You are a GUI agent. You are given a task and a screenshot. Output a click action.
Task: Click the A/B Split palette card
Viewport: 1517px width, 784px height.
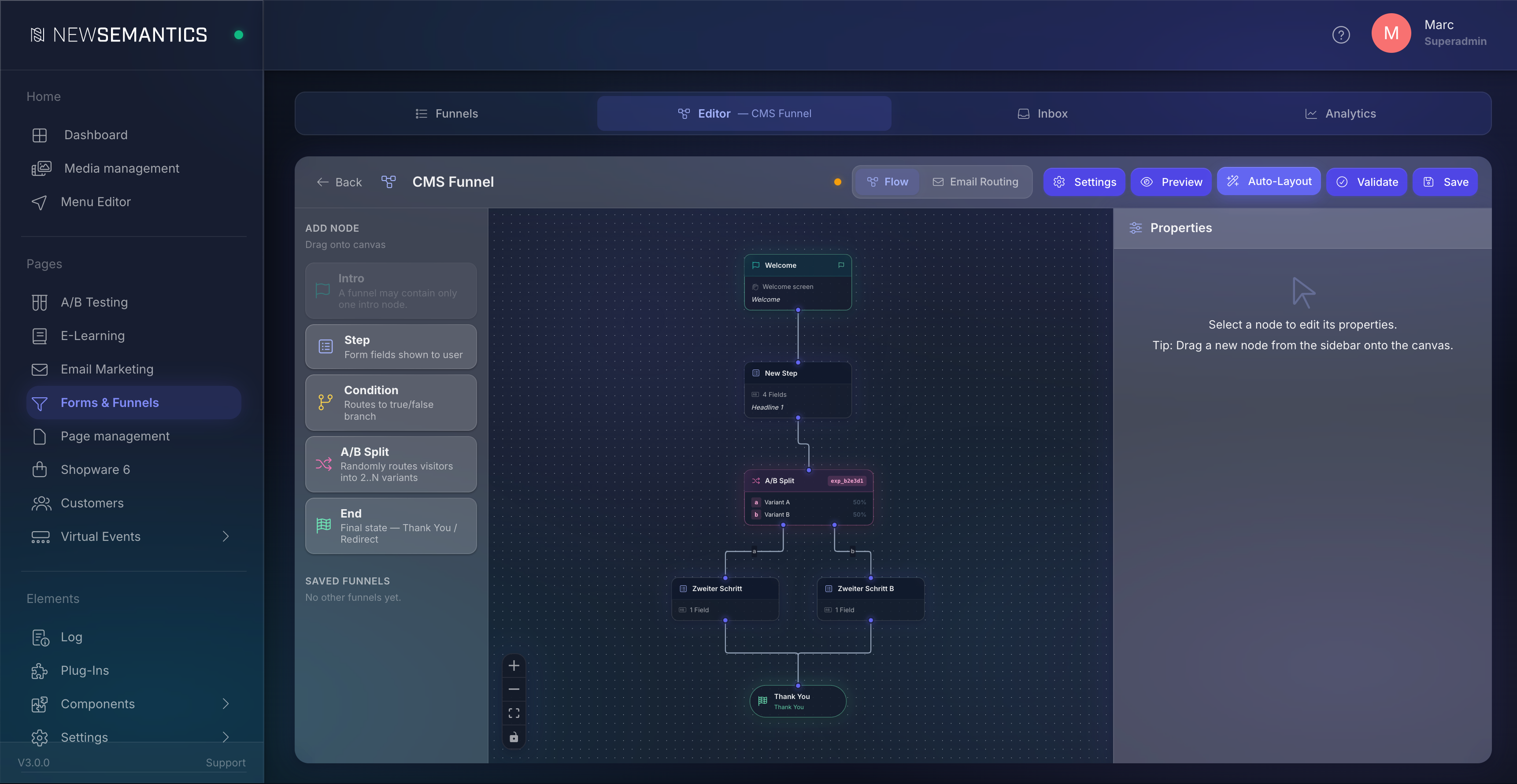pyautogui.click(x=391, y=464)
